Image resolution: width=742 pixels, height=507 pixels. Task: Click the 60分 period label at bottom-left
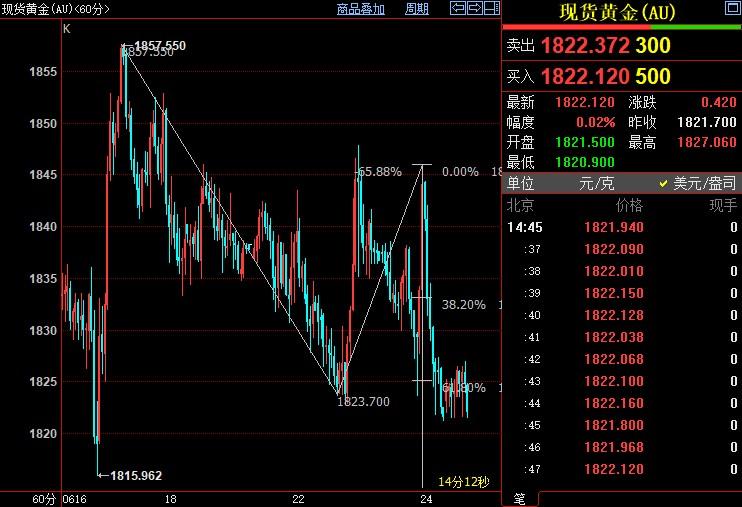[43, 498]
